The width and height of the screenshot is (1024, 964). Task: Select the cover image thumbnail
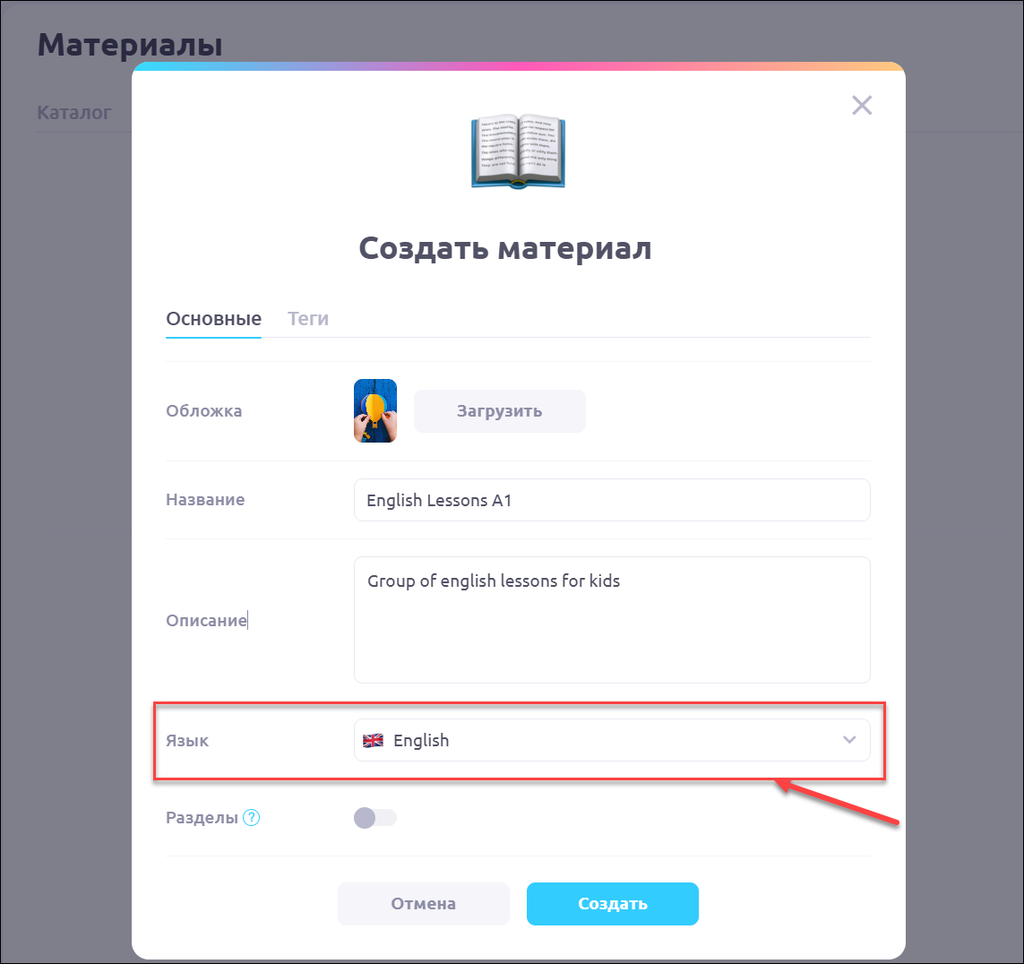click(376, 411)
